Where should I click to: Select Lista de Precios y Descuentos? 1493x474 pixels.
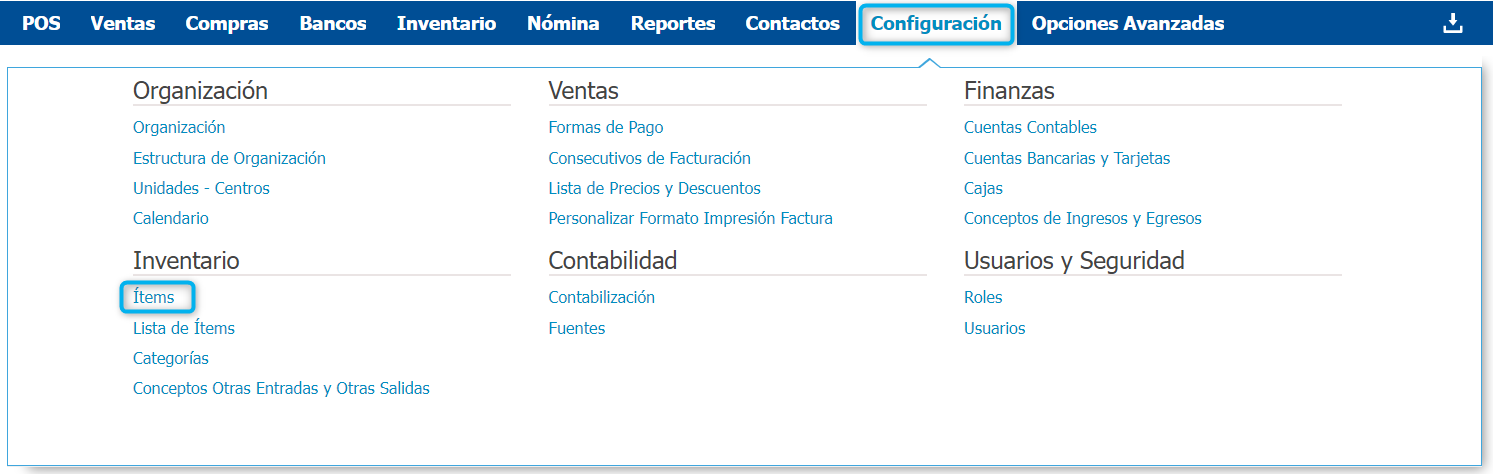click(x=654, y=188)
